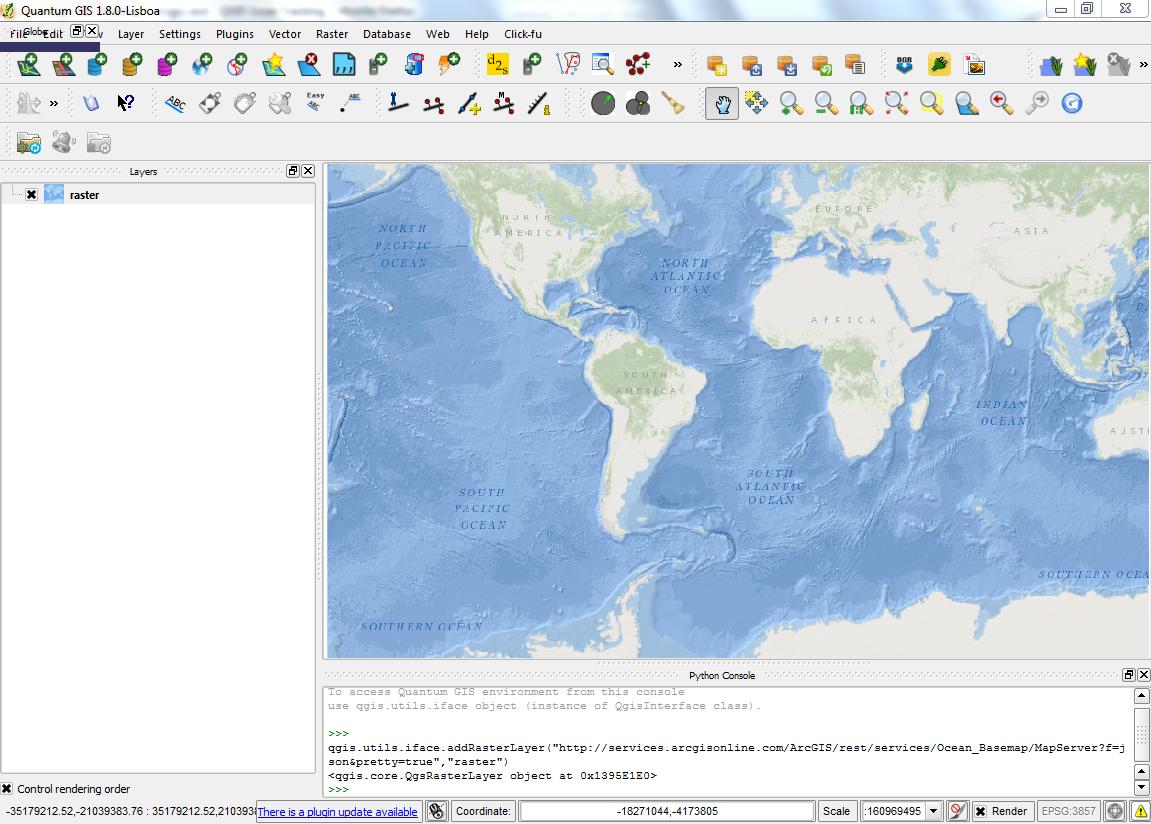Click the Zoom In magnifier icon
The width and height of the screenshot is (1151, 824).
[x=791, y=103]
